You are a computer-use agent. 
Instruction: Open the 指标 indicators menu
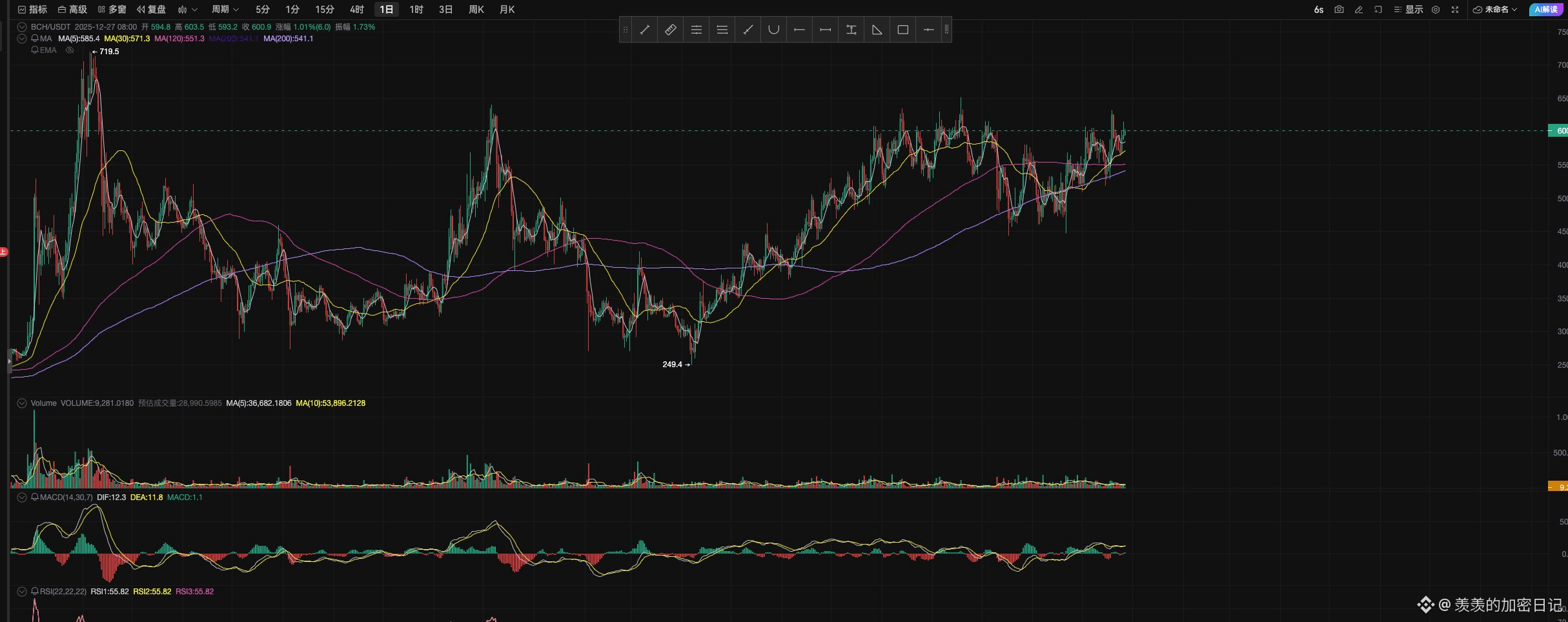coord(32,10)
